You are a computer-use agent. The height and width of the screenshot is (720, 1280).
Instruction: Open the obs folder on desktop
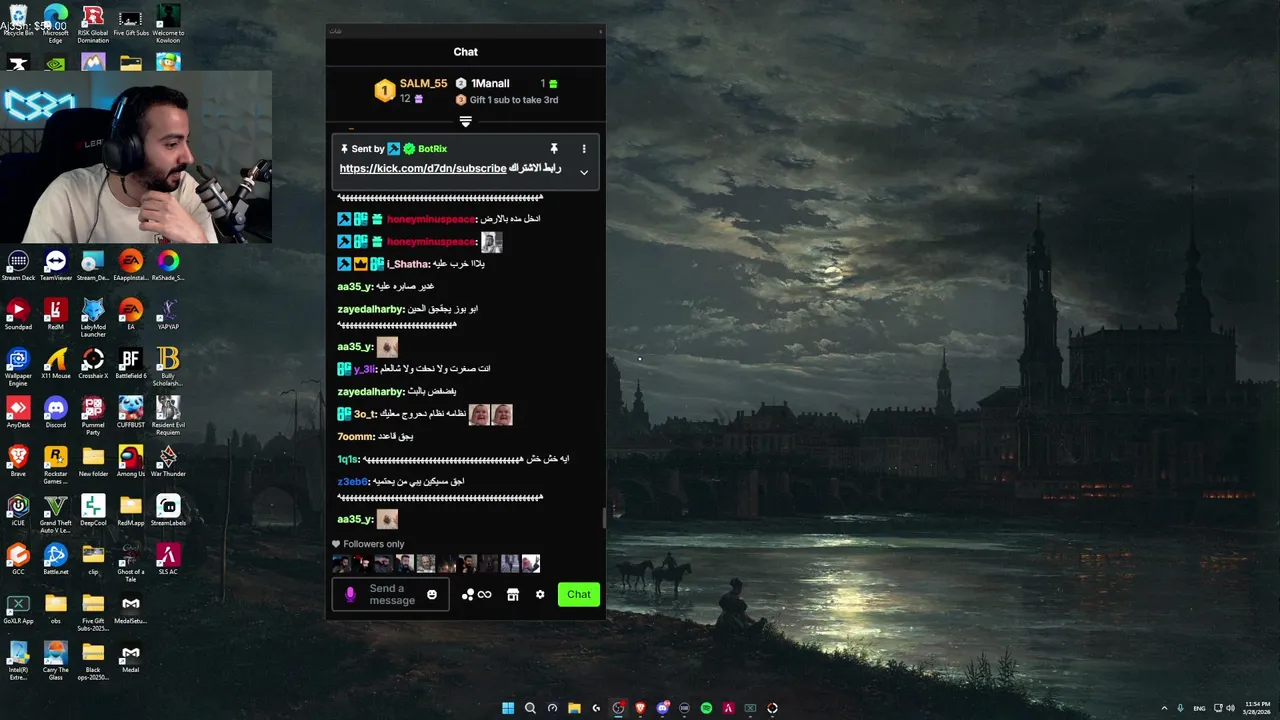click(x=55, y=609)
